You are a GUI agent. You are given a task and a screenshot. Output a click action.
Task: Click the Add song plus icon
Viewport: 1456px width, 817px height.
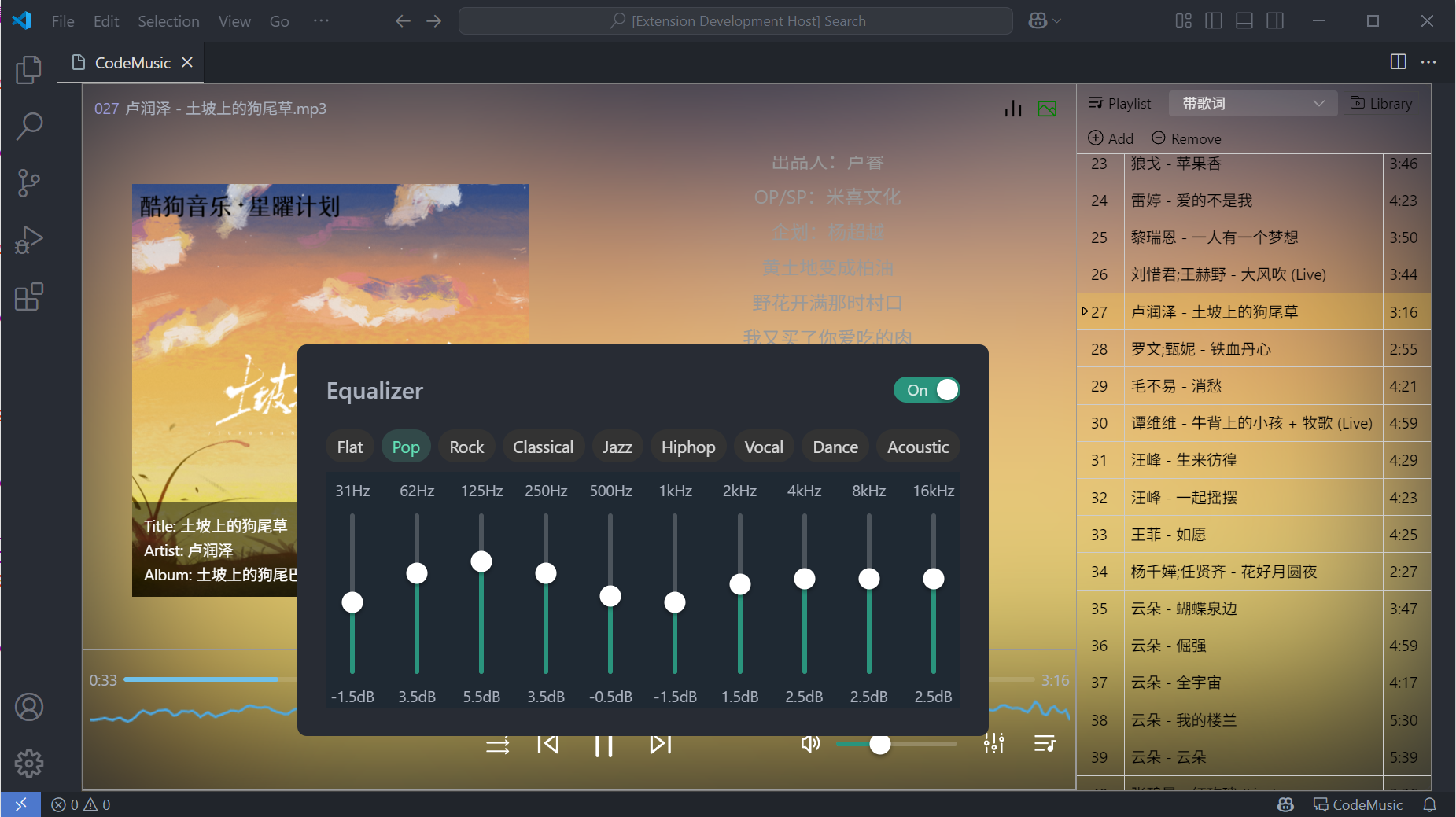click(1096, 138)
